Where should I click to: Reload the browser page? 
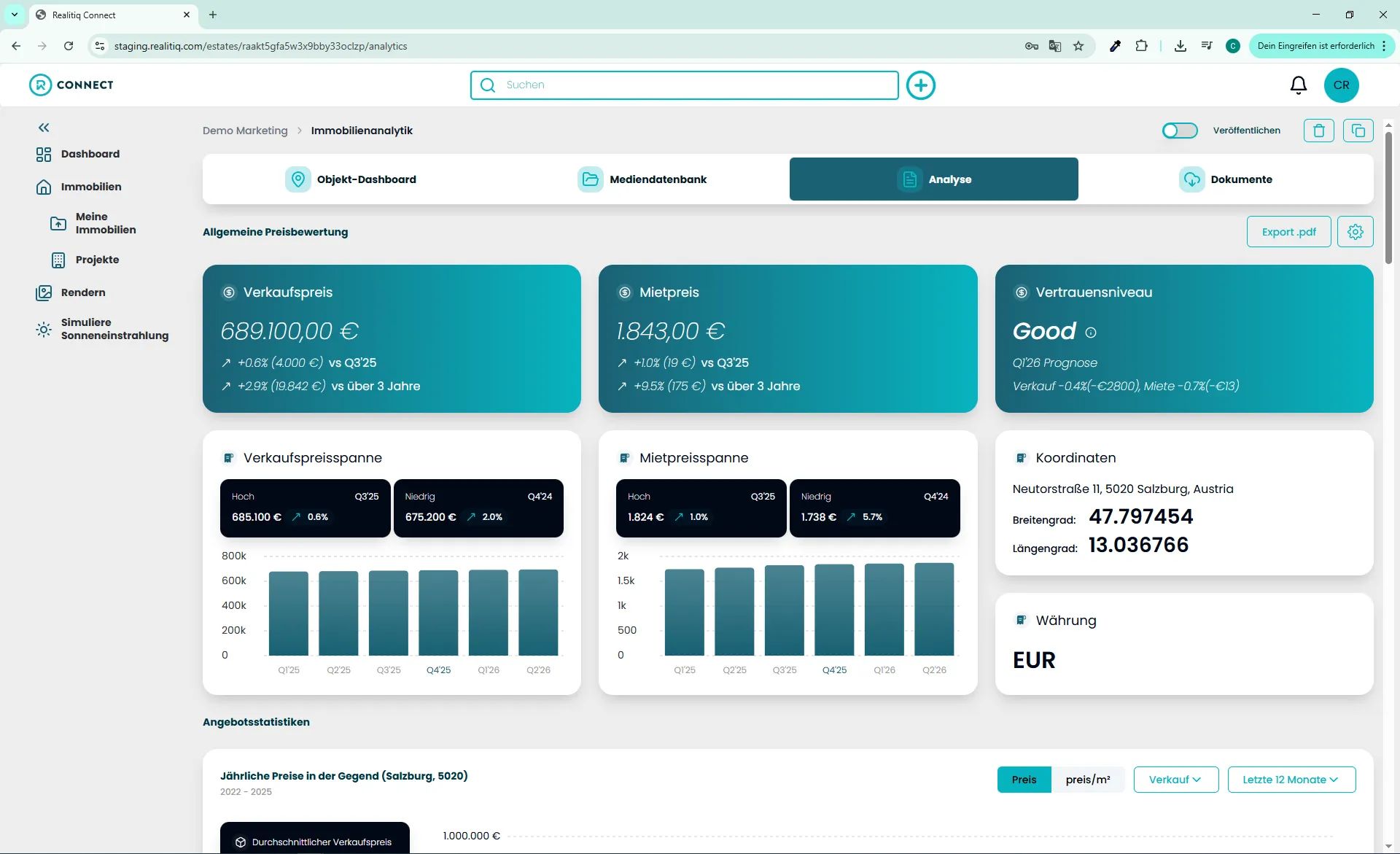(69, 46)
